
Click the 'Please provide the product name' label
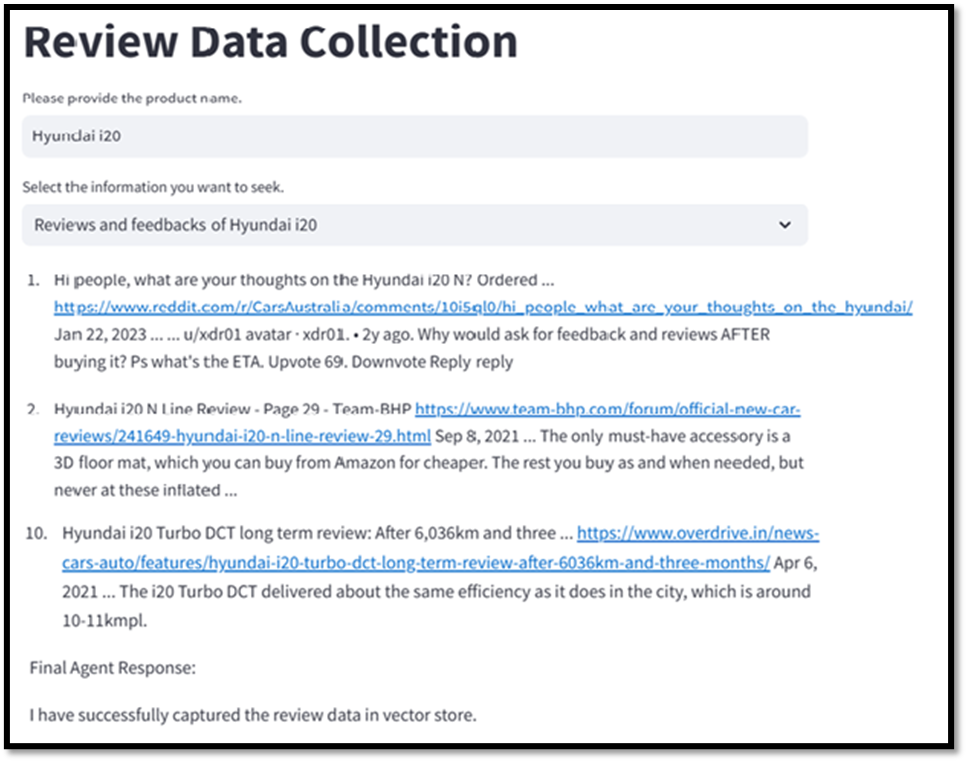tap(102, 98)
